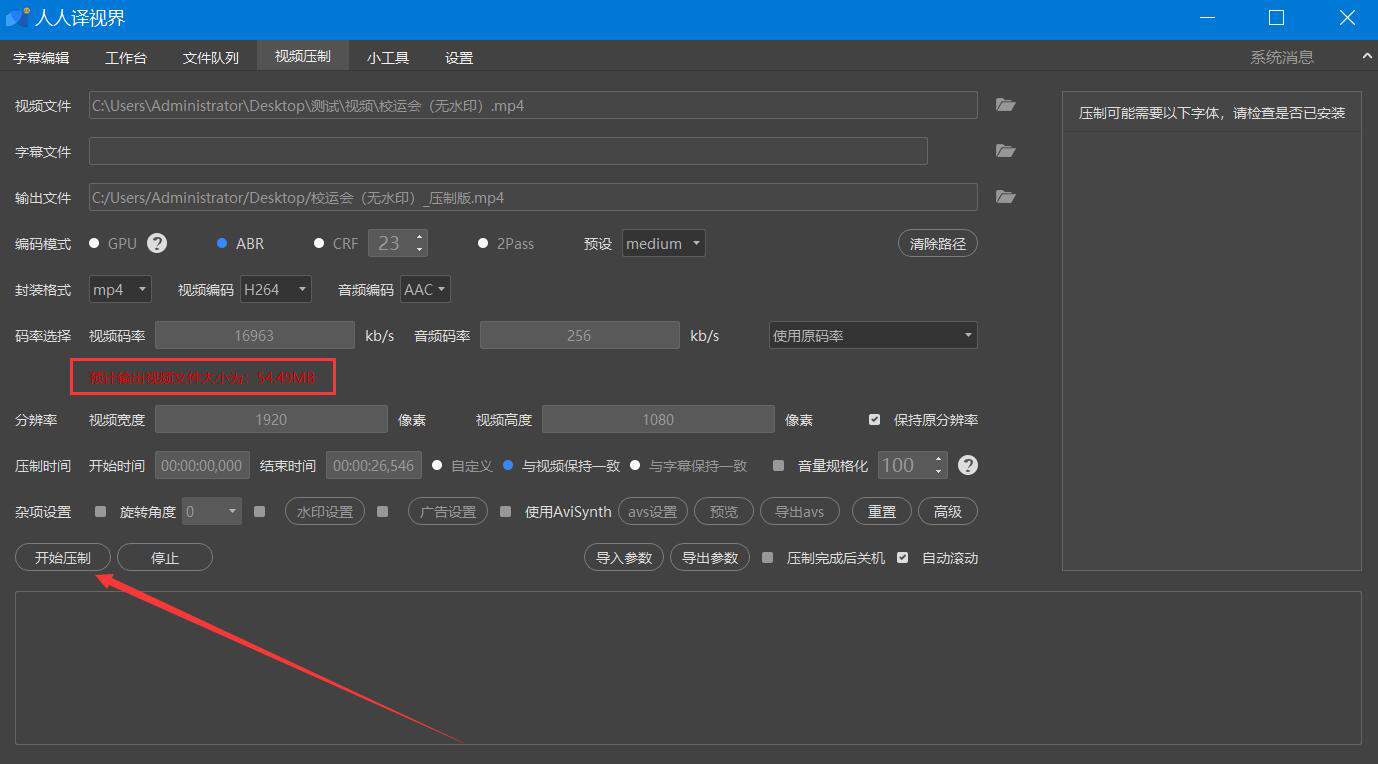Click the 开始压制 button
Image resolution: width=1378 pixels, height=764 pixels.
(63, 558)
